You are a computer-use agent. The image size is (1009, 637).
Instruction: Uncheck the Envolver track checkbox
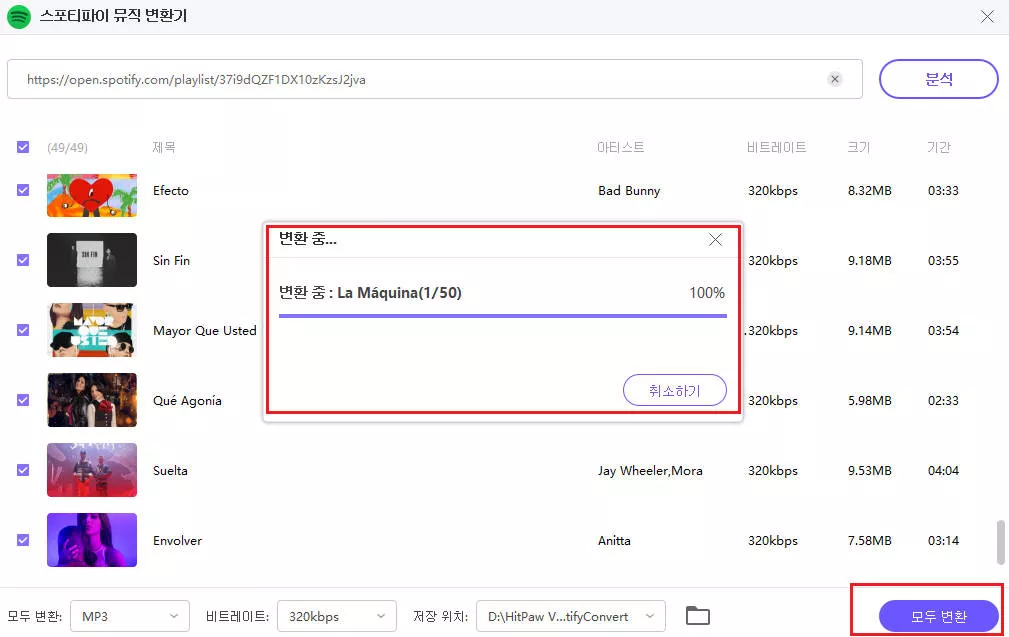pyautogui.click(x=23, y=540)
